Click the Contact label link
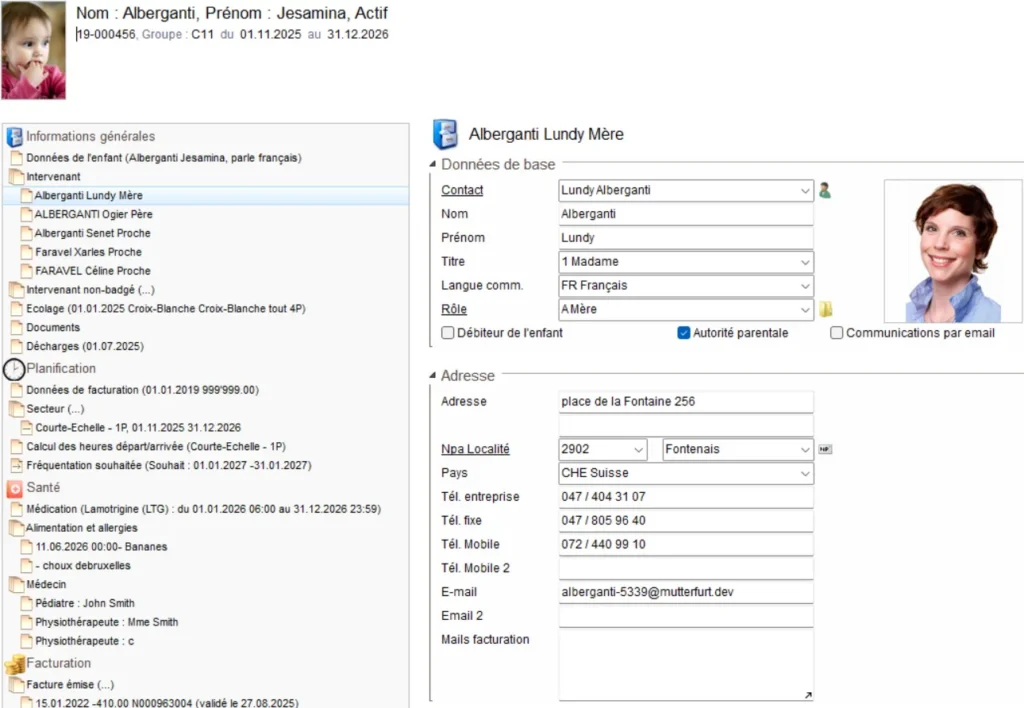The width and height of the screenshot is (1024, 708). point(462,190)
